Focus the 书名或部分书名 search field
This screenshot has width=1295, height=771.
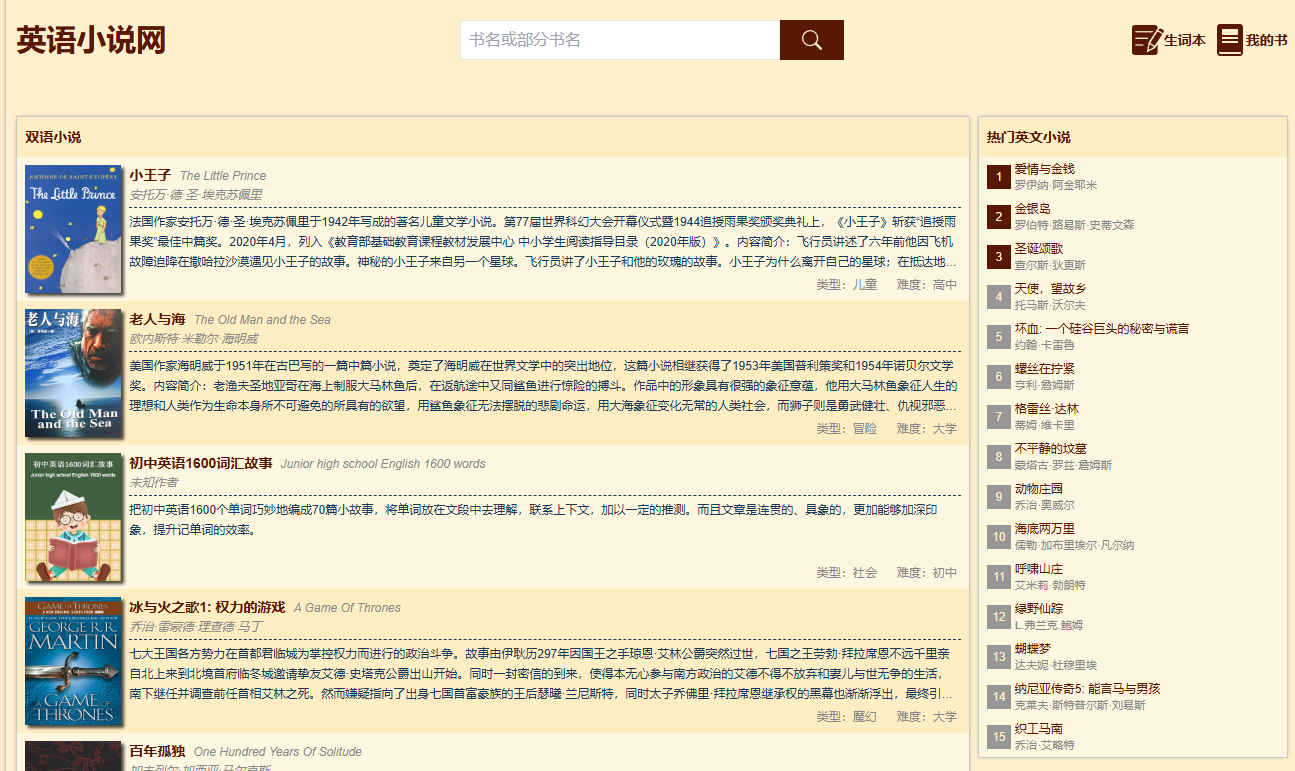tap(620, 40)
